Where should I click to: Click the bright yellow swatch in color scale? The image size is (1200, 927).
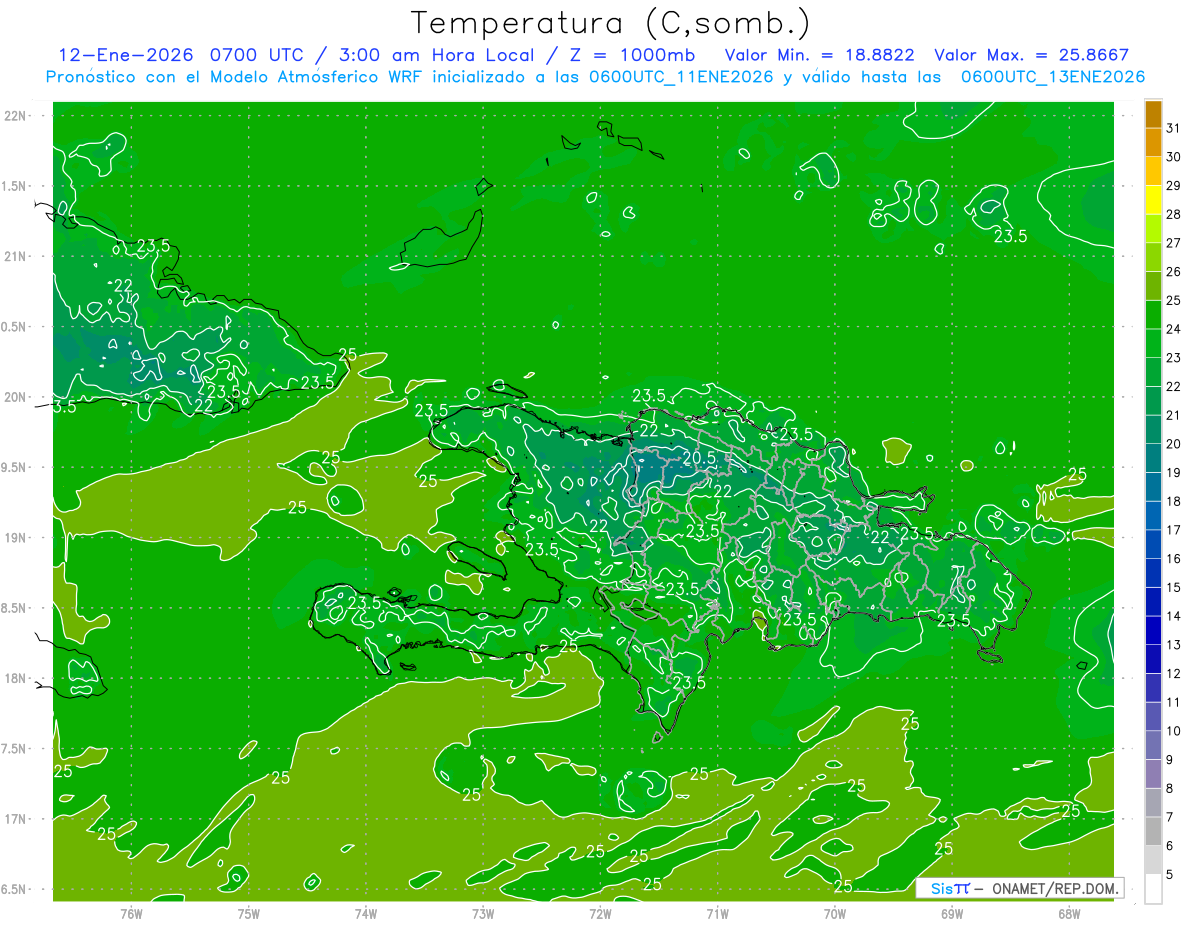click(1153, 214)
